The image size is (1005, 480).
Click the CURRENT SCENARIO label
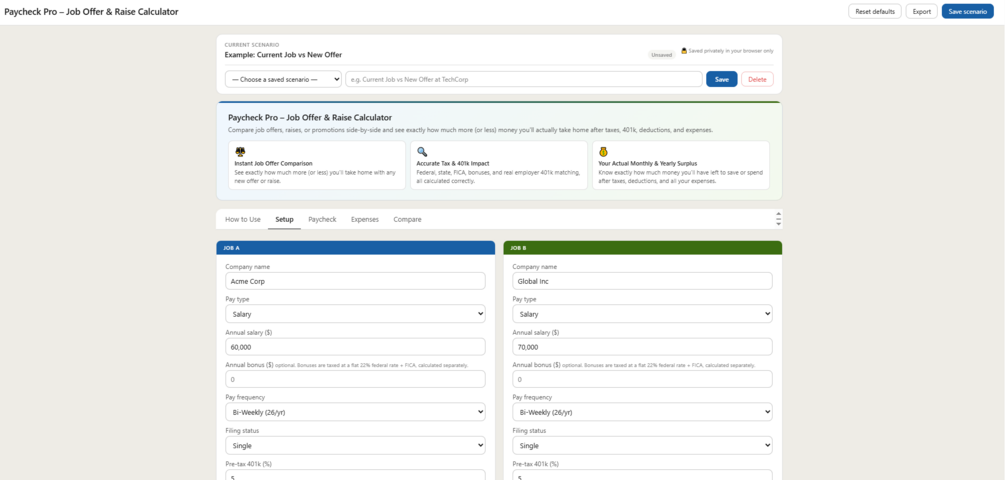pos(252,45)
